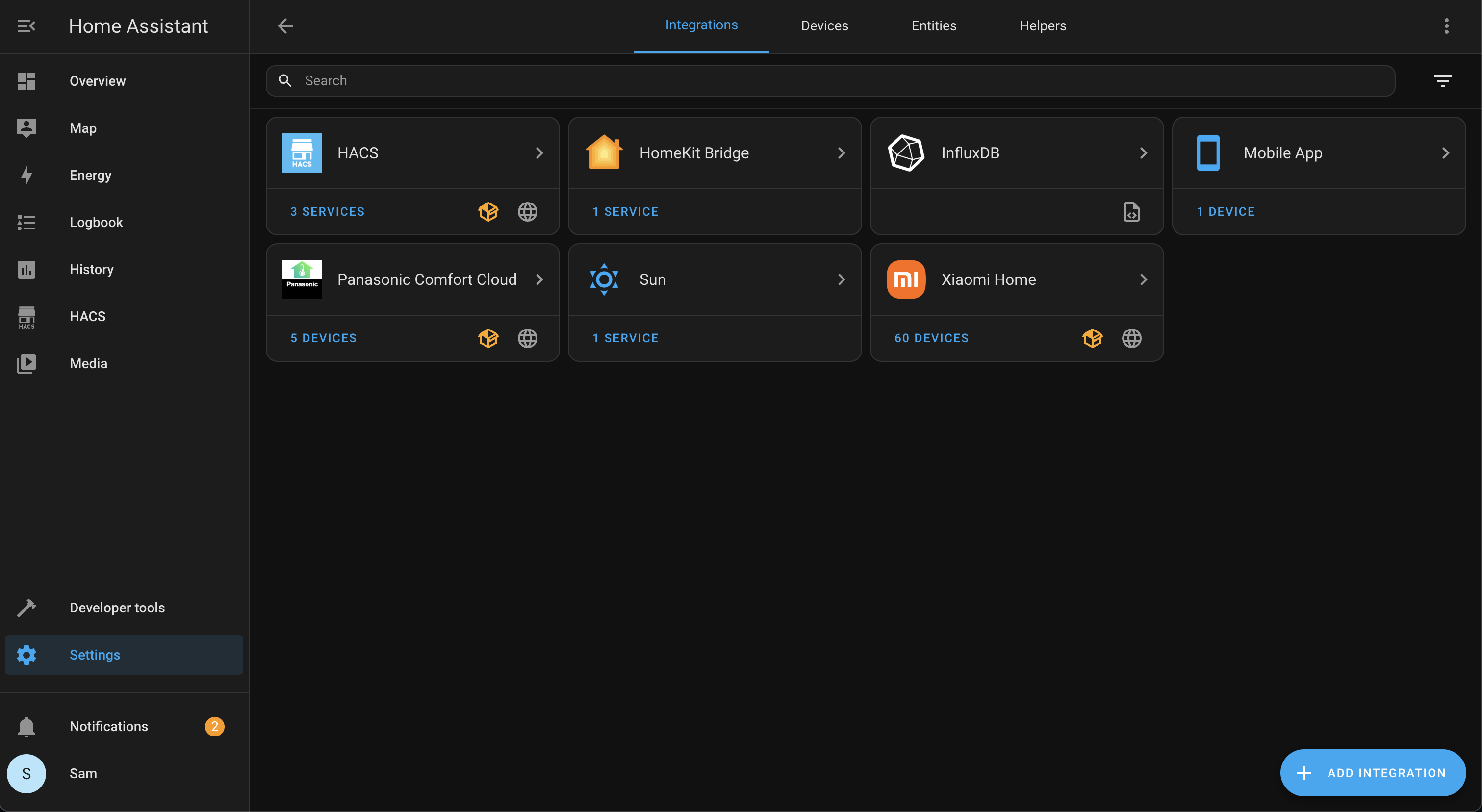Click the InfluxDB logo
1482x812 pixels.
click(906, 153)
